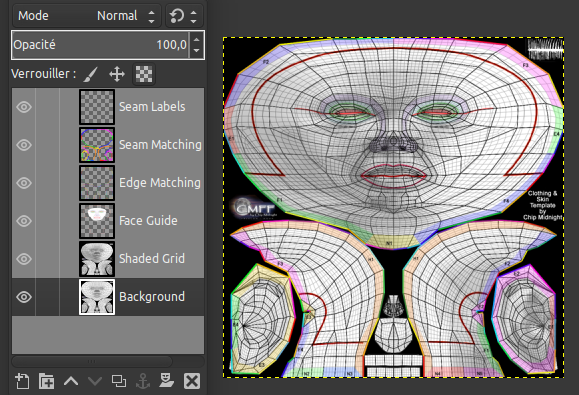Click the Background layer name
This screenshot has height=395, width=579.
tap(152, 297)
